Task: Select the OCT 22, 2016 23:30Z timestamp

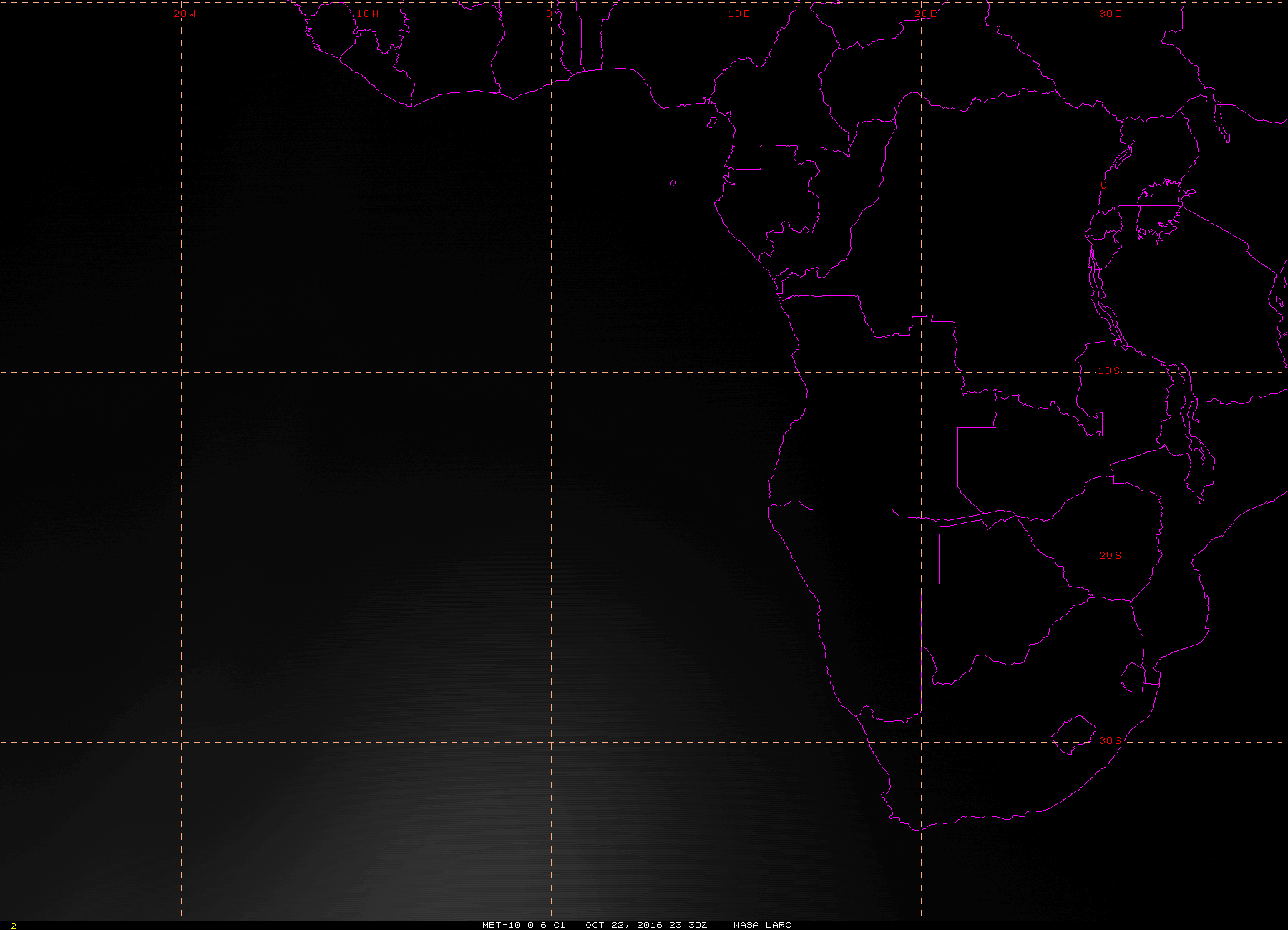Action: coord(646,925)
